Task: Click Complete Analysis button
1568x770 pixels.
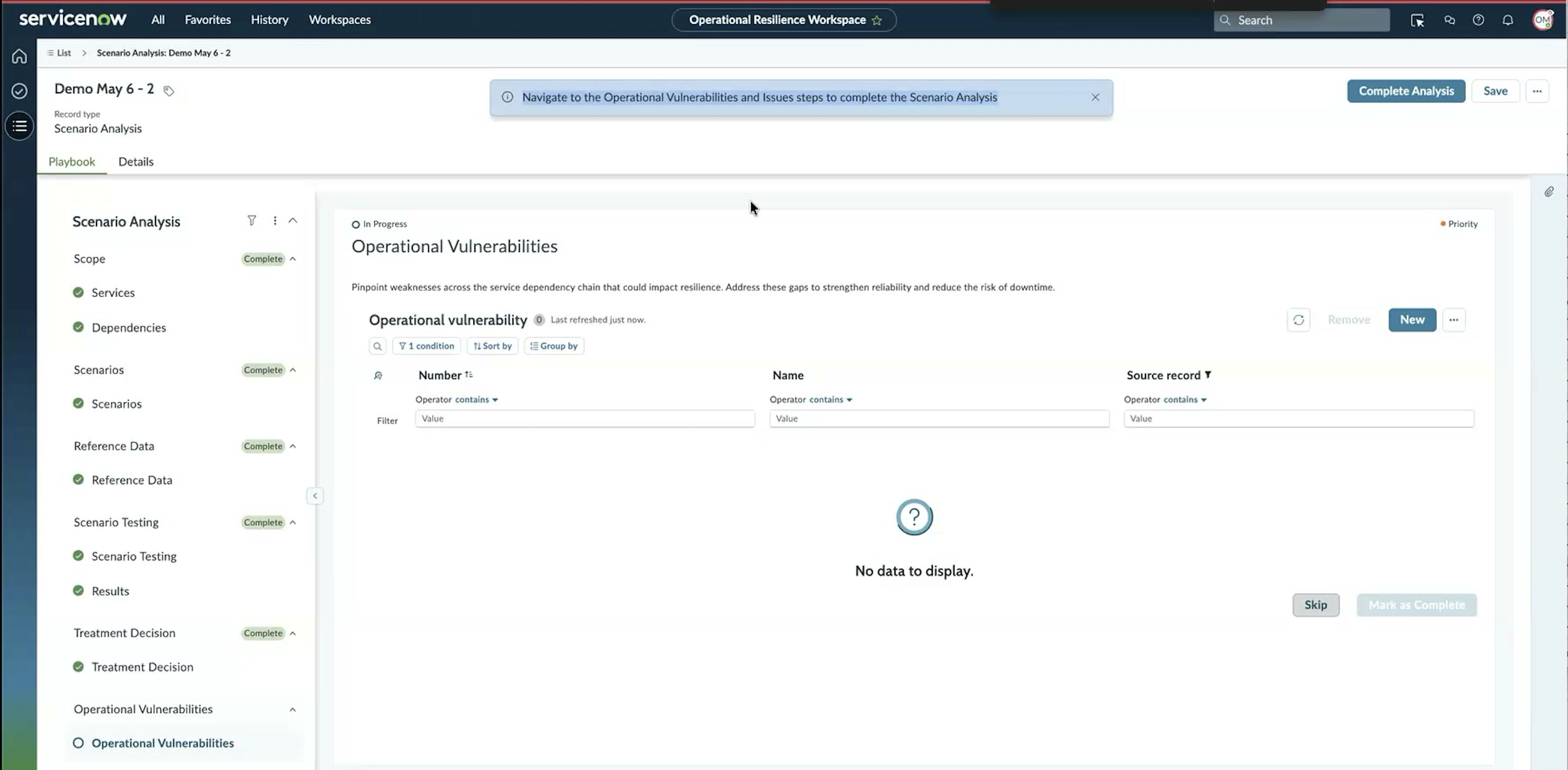Action: click(1406, 91)
